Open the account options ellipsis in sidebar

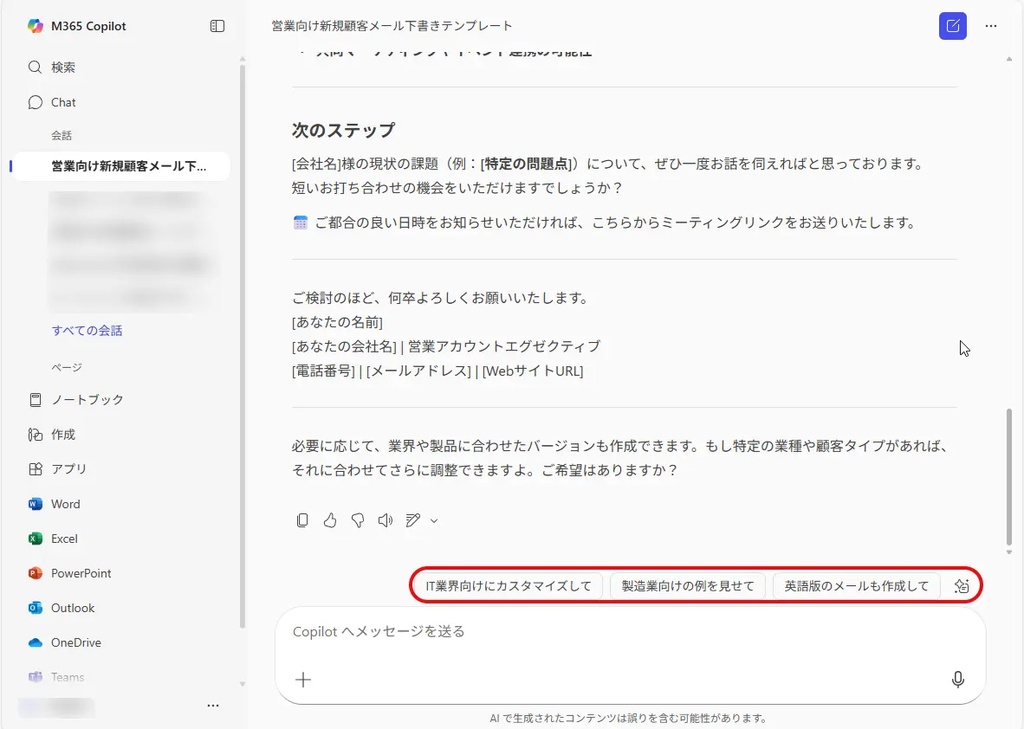(212, 705)
